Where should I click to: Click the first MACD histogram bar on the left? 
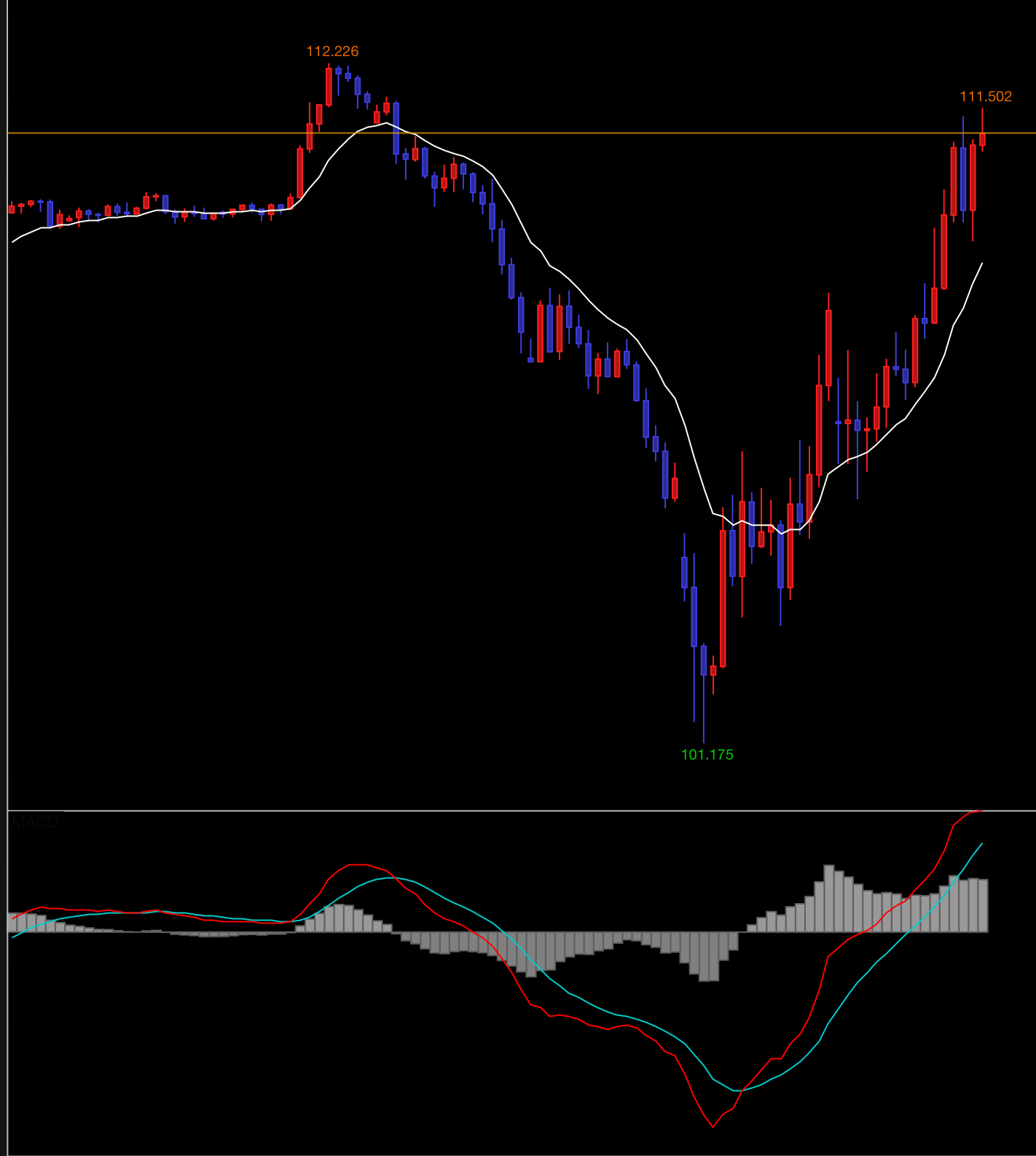click(12, 922)
